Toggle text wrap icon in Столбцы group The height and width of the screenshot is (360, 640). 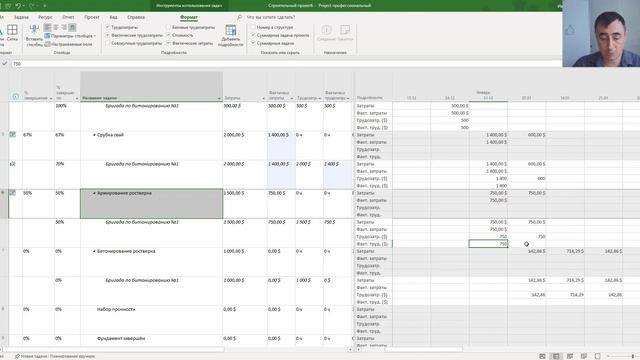72,27
